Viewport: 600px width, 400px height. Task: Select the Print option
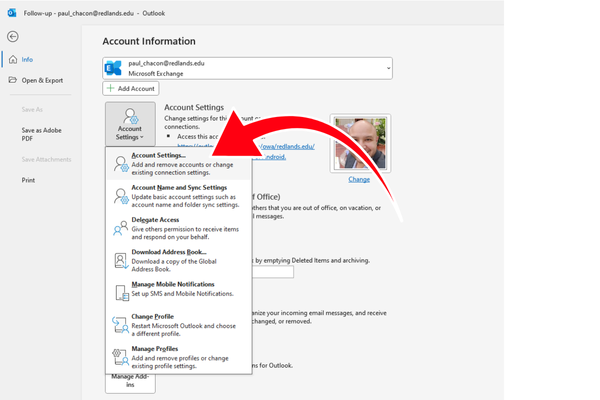(x=29, y=180)
